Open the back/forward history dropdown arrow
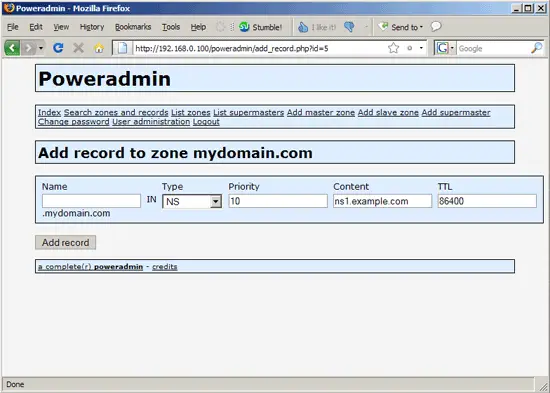The height and width of the screenshot is (393, 550). click(x=41, y=48)
